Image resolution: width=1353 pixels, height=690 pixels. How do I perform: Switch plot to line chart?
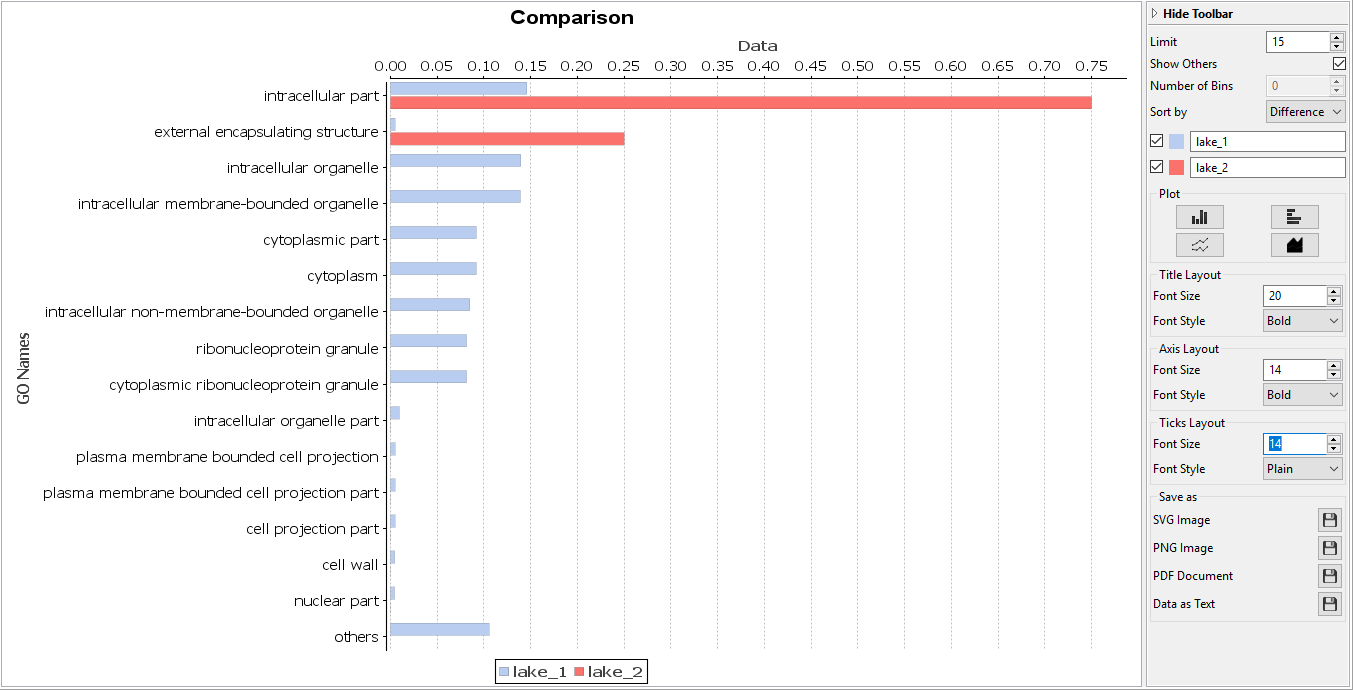(x=1199, y=245)
